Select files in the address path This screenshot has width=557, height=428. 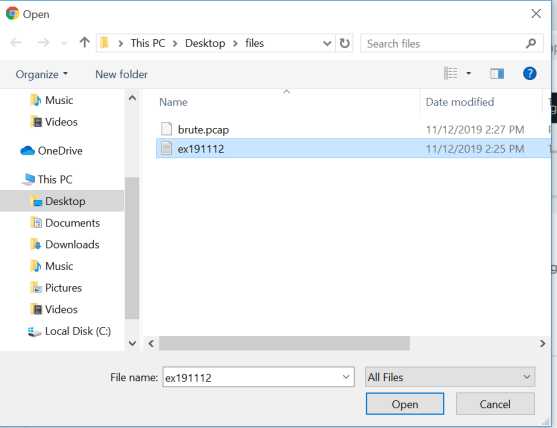click(254, 43)
